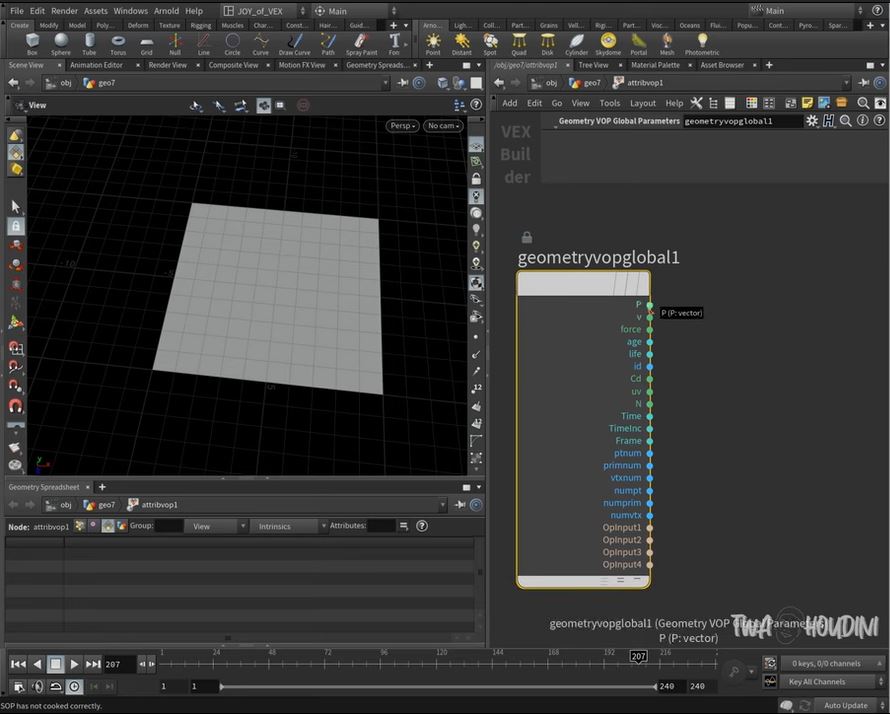
Task: Play the animation forward
Action: [74, 664]
